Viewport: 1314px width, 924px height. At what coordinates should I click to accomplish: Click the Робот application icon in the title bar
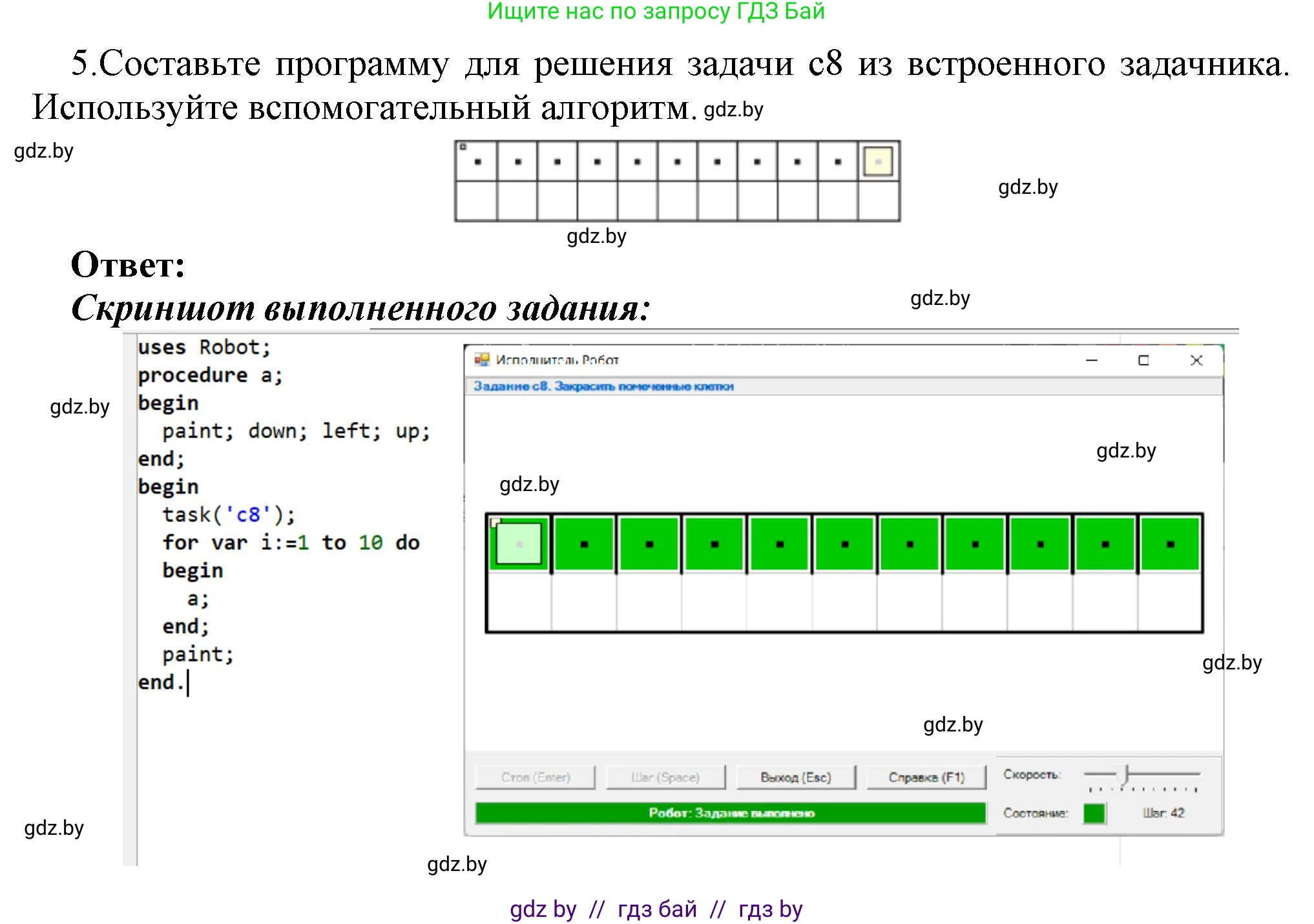pyautogui.click(x=483, y=360)
